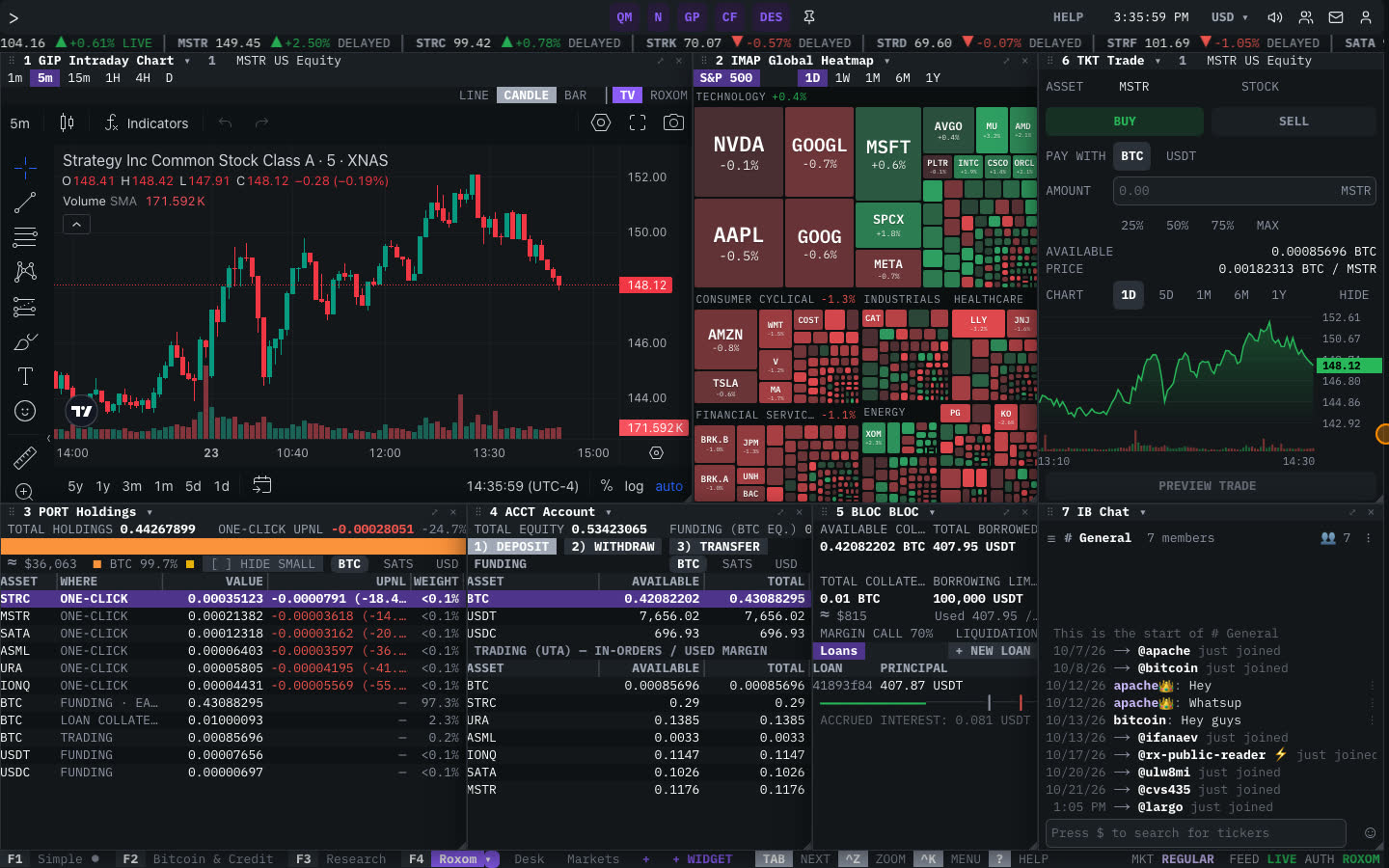Select the ruler measure tool
Screen dimensions: 1389x868
[x=25, y=457]
